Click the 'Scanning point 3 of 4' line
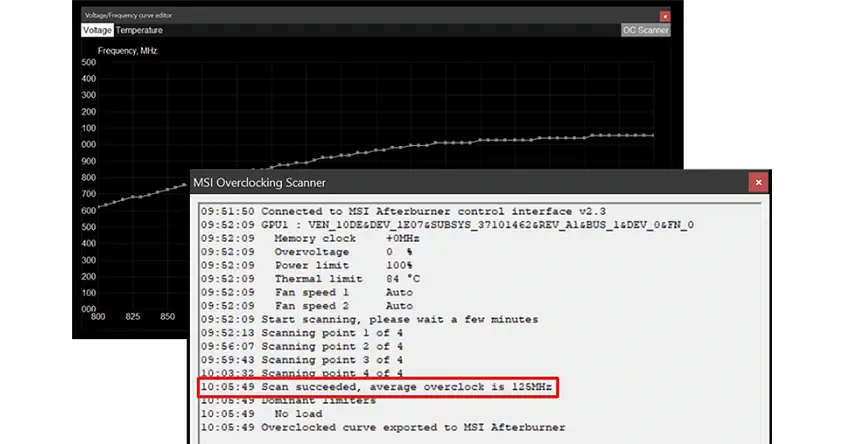 (301, 360)
